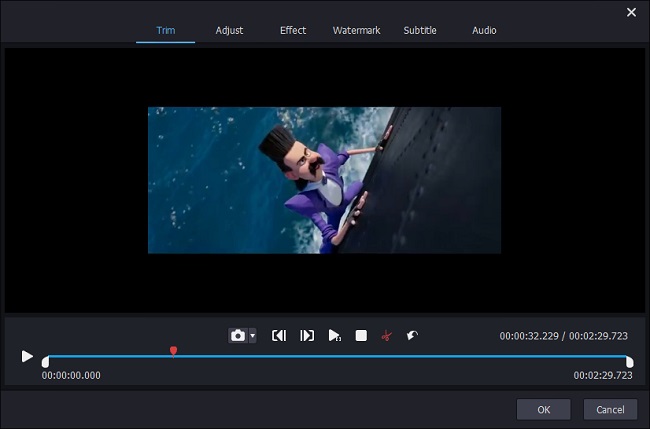Open the Effect tab
The width and height of the screenshot is (650, 429).
click(x=293, y=30)
